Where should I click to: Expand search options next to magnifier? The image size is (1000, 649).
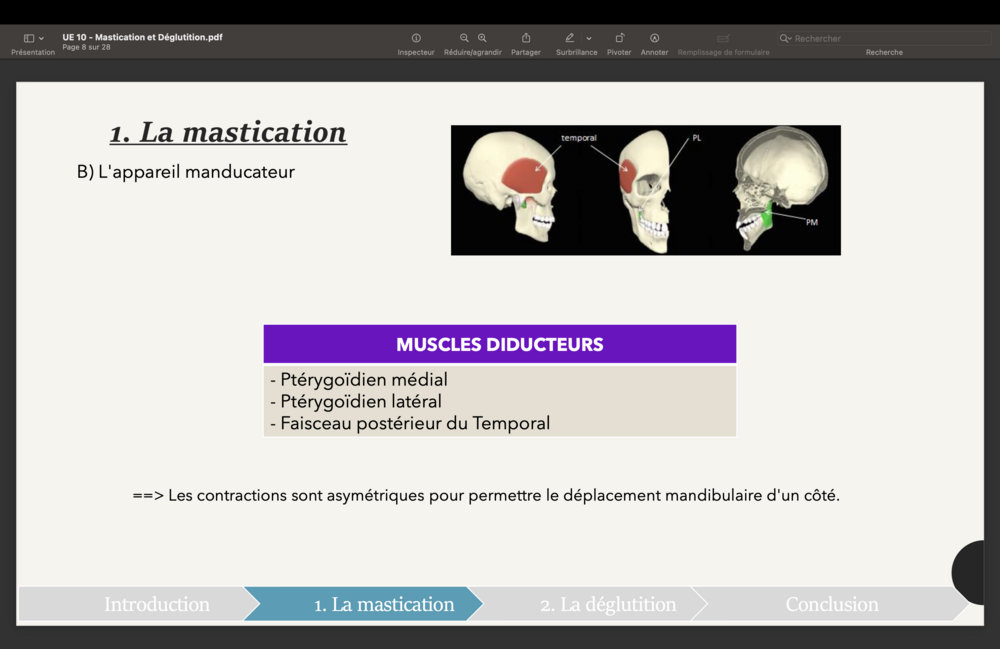pos(787,38)
